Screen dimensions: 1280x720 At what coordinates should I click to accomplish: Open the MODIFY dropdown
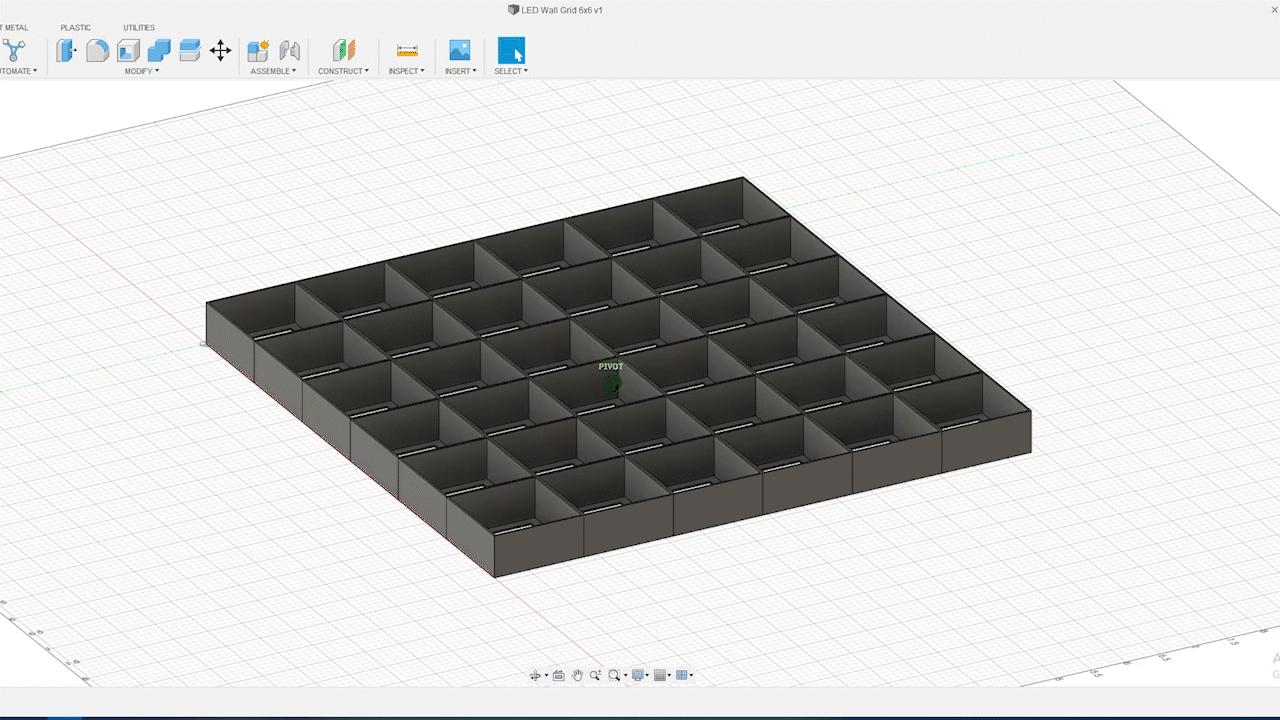pos(141,70)
